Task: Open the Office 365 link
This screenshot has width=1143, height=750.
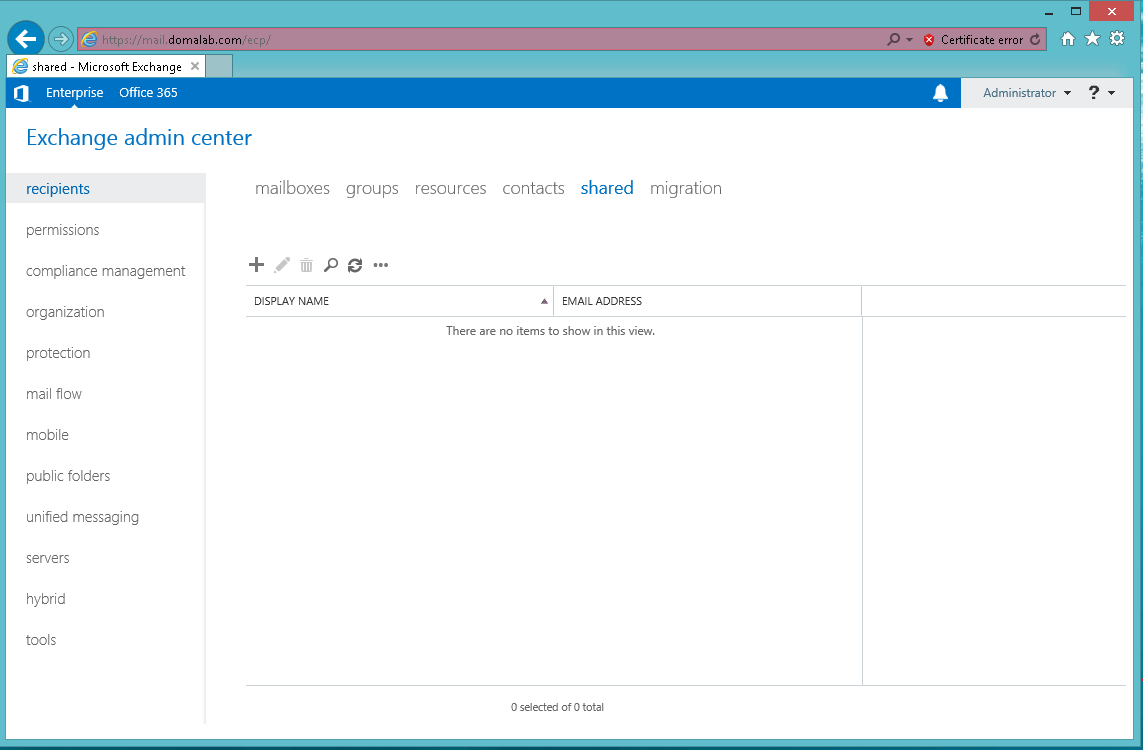Action: coord(148,93)
